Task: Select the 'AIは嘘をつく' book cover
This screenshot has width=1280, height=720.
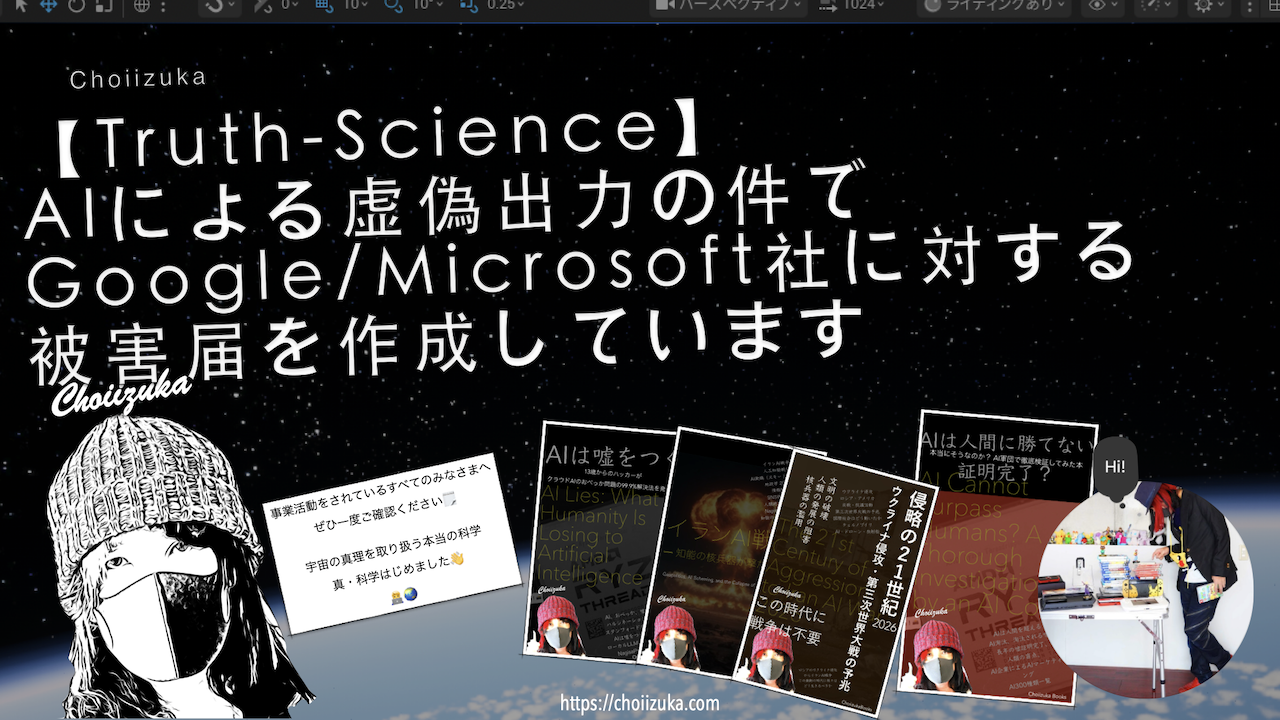Action: 598,540
